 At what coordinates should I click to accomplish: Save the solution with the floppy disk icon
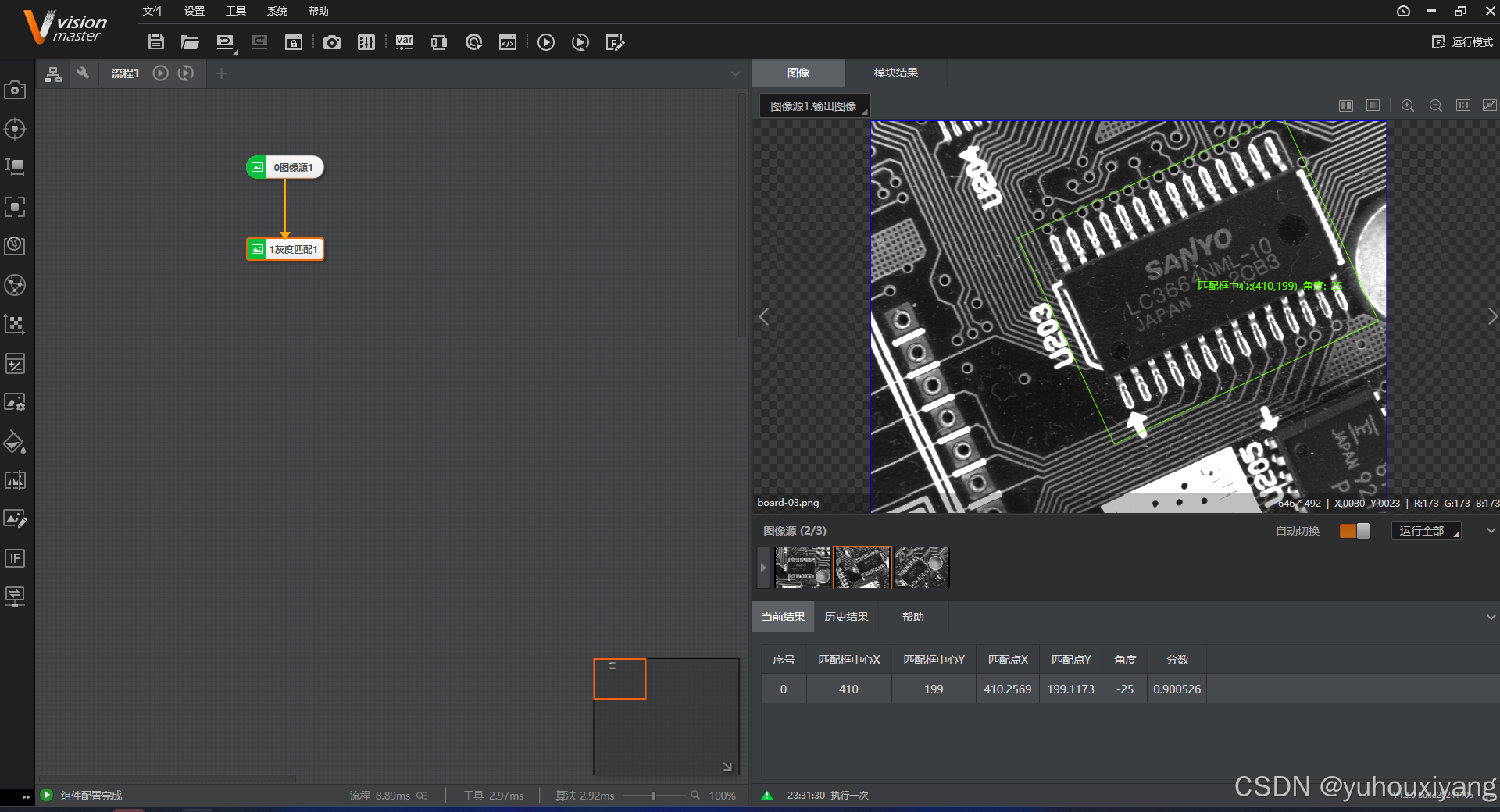pyautogui.click(x=156, y=42)
